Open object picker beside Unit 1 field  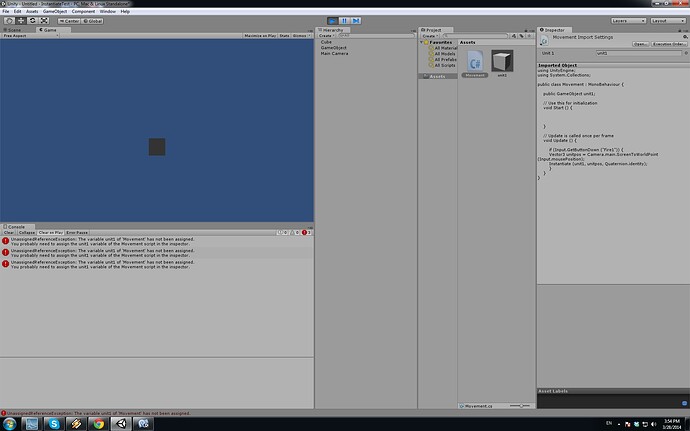pyautogui.click(x=685, y=53)
